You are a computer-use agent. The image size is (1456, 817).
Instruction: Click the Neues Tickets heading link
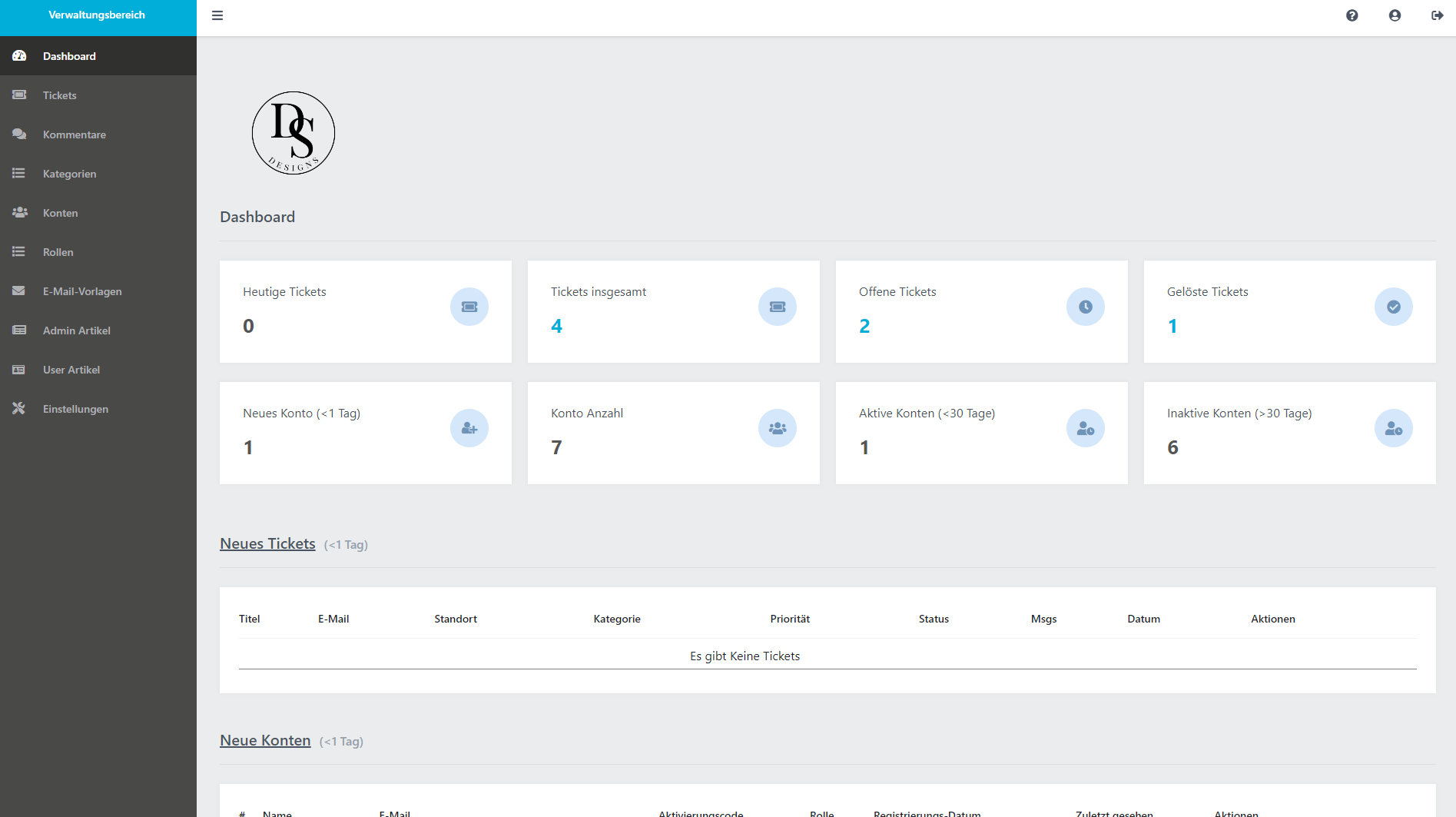tap(267, 543)
